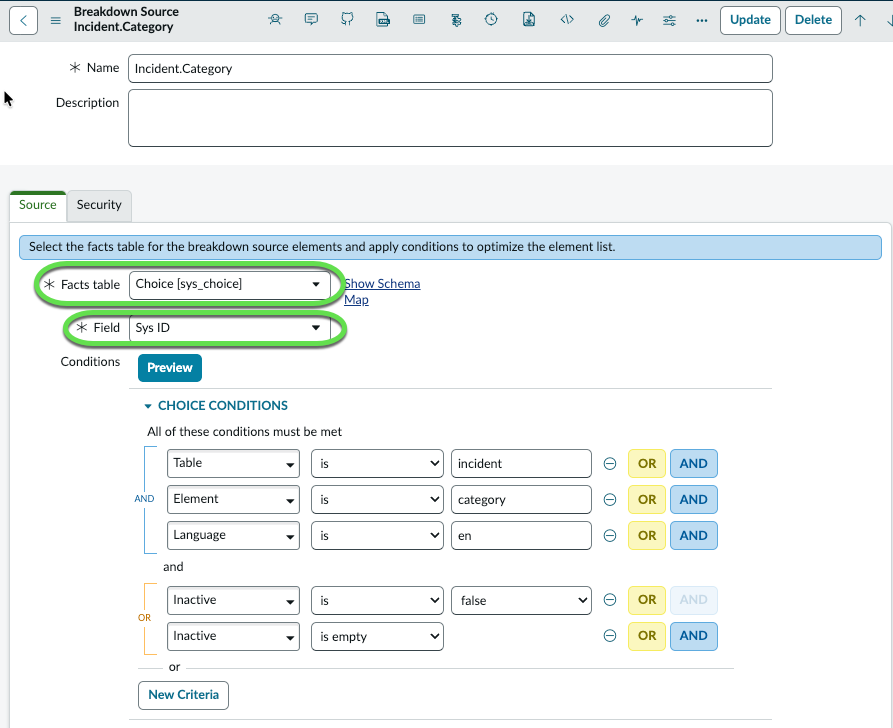Viewport: 893px width, 728px height.
Task: Click the file download icon in header
Action: (529, 20)
